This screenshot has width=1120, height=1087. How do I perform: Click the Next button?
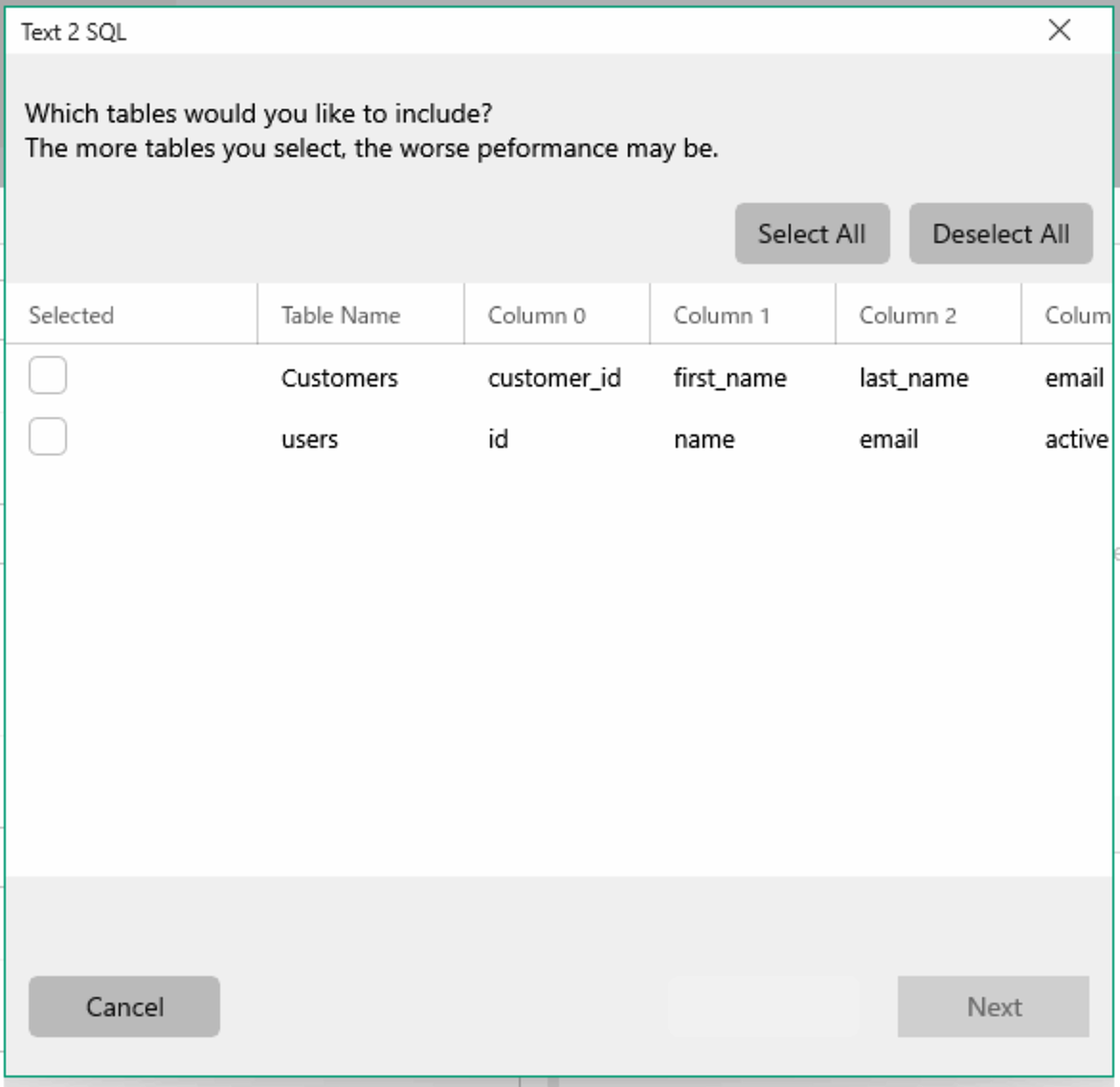(994, 1007)
